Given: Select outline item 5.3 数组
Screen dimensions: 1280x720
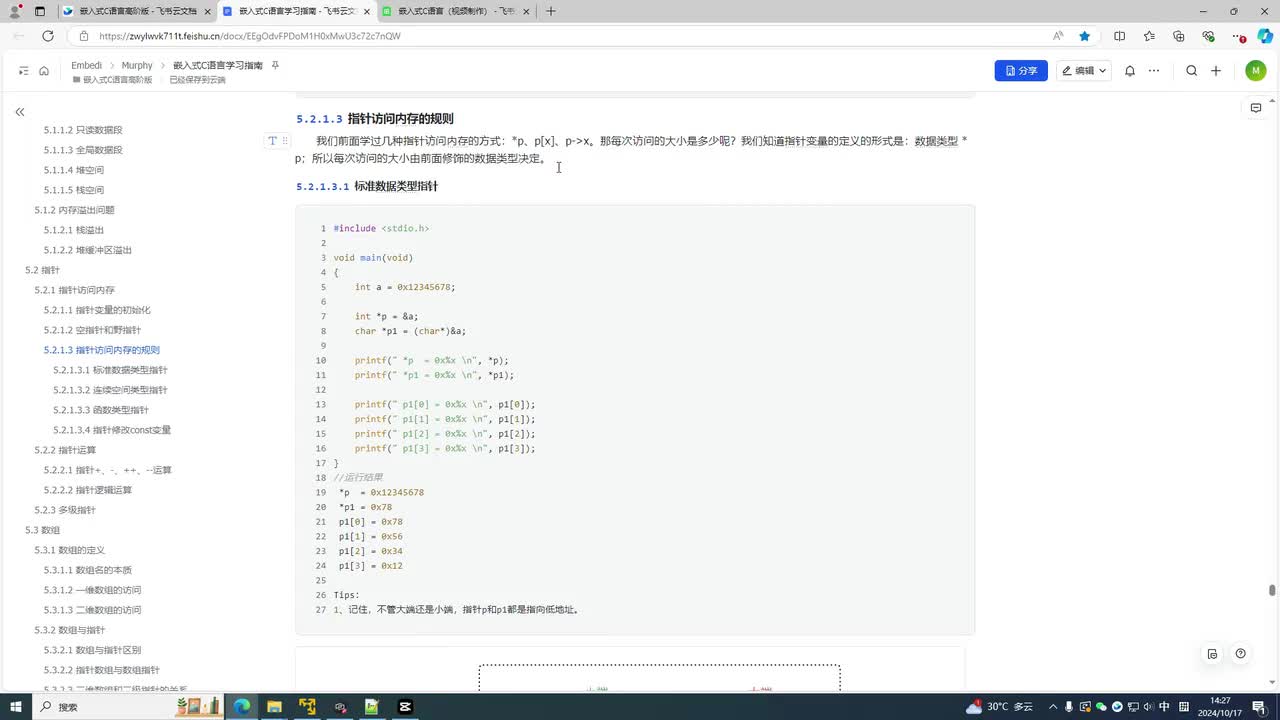Looking at the screenshot, I should pos(42,530).
